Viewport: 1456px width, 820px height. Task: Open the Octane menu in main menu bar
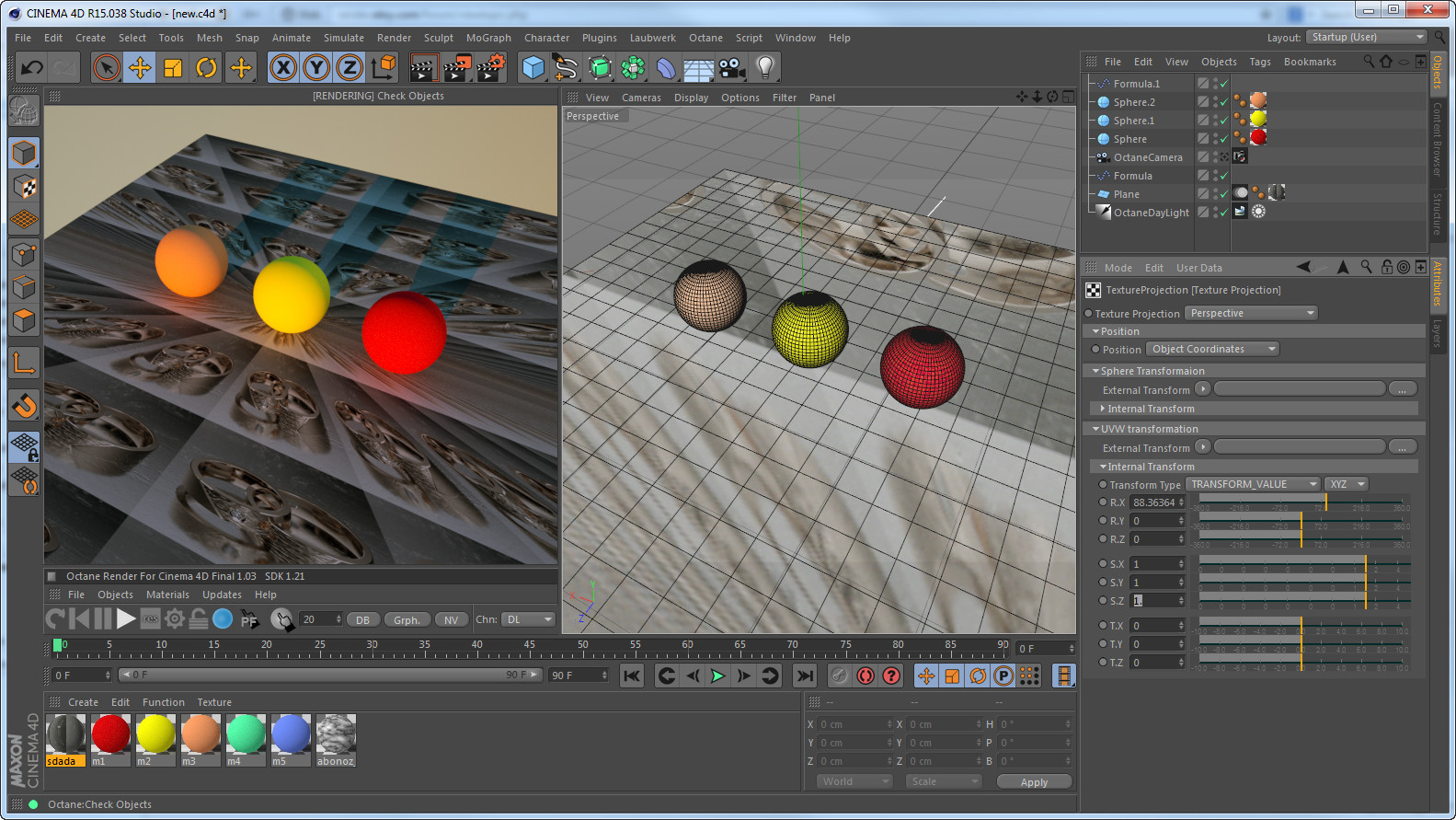point(705,38)
